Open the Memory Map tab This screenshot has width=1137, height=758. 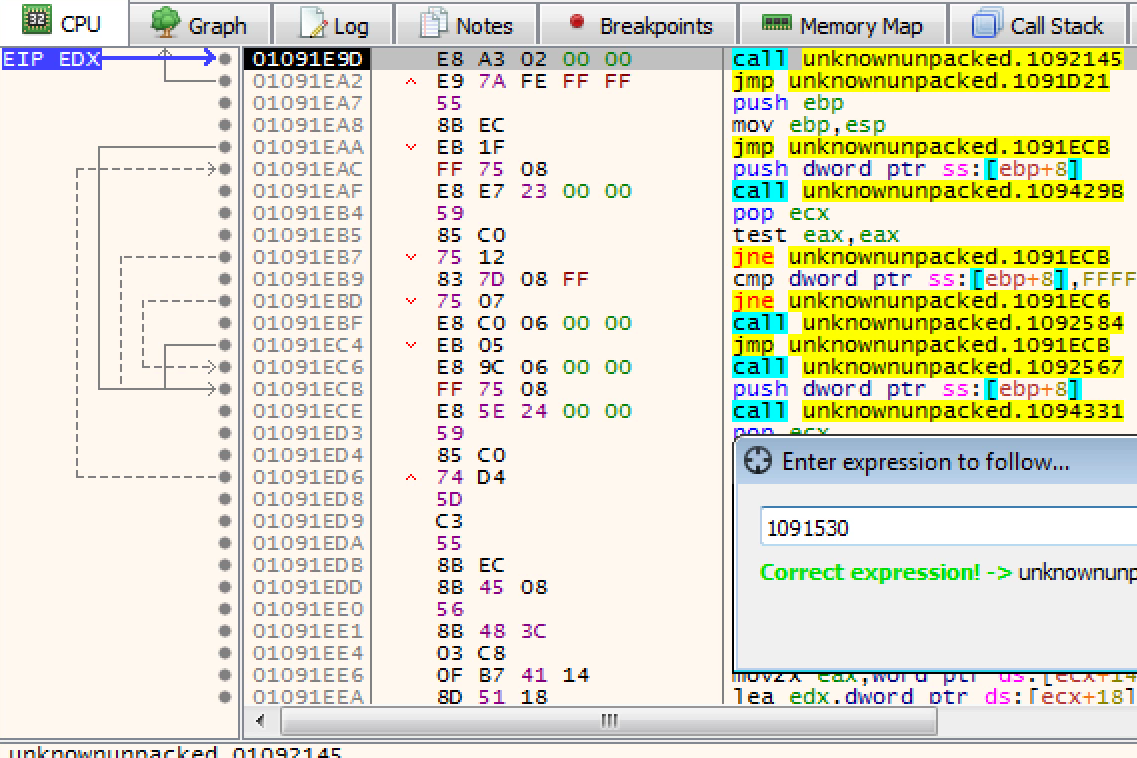pos(841,25)
